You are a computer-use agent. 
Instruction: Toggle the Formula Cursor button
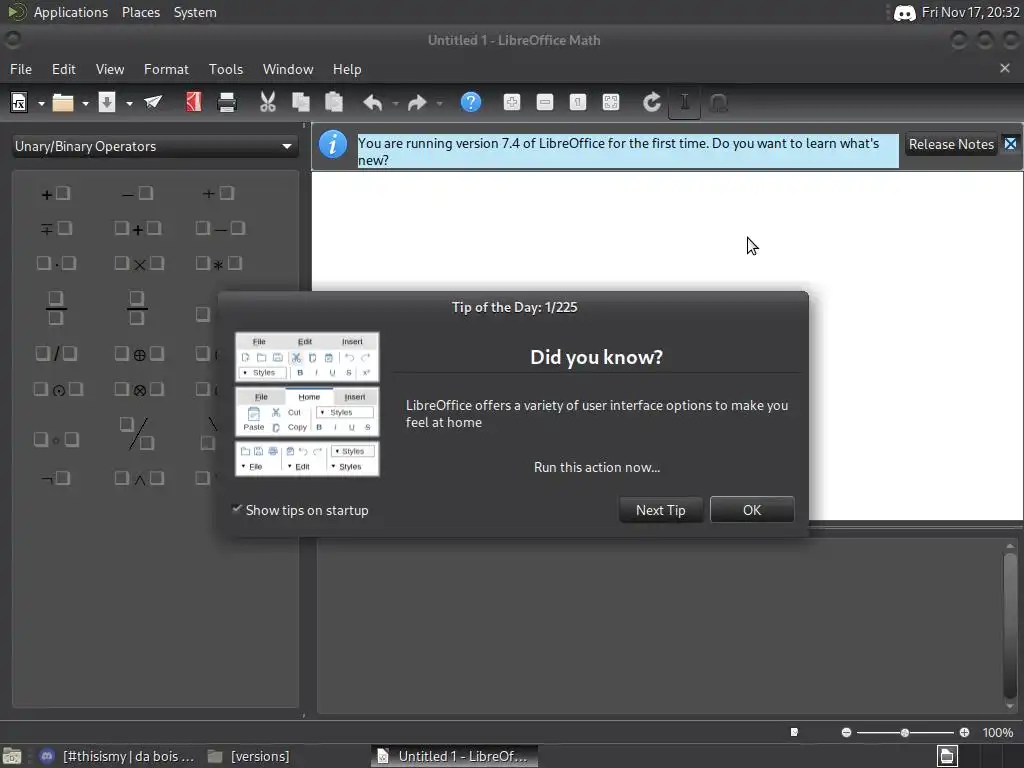[x=684, y=103]
